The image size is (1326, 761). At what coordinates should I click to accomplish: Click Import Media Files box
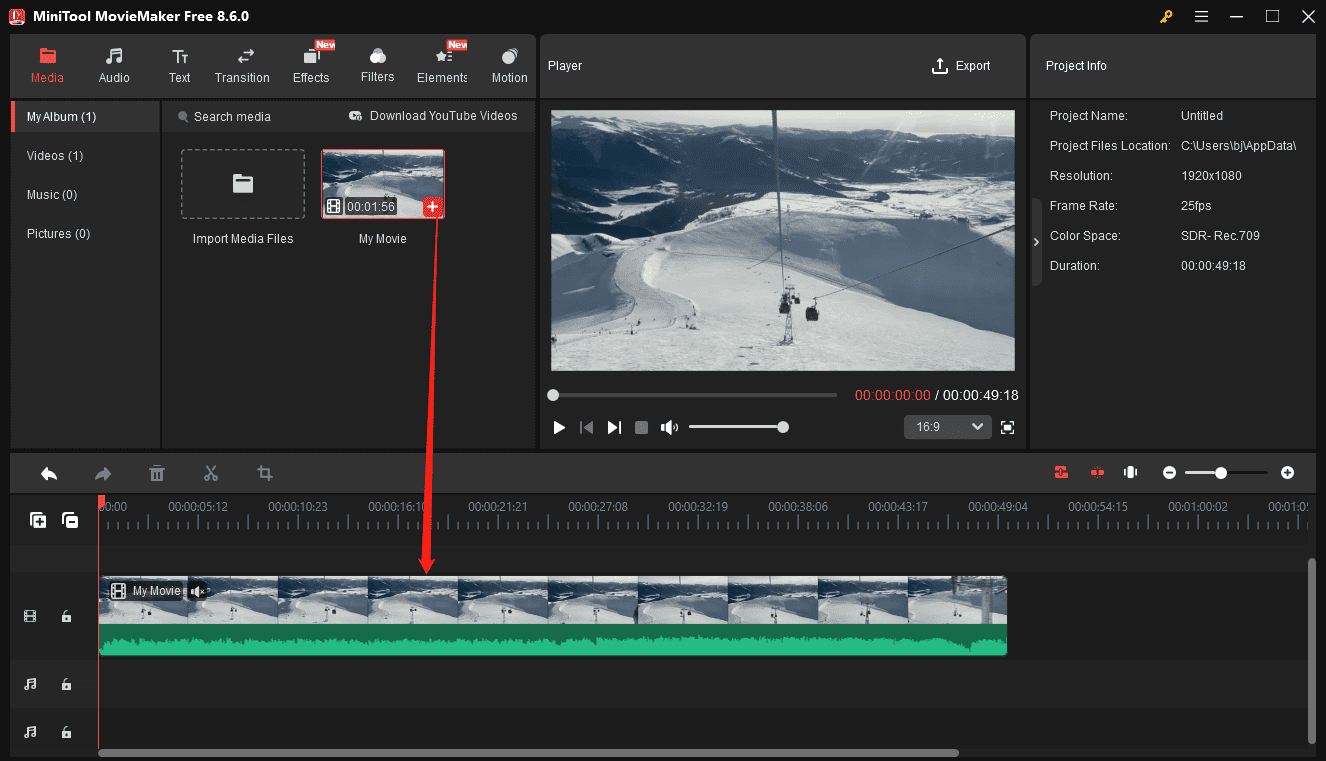(243, 184)
